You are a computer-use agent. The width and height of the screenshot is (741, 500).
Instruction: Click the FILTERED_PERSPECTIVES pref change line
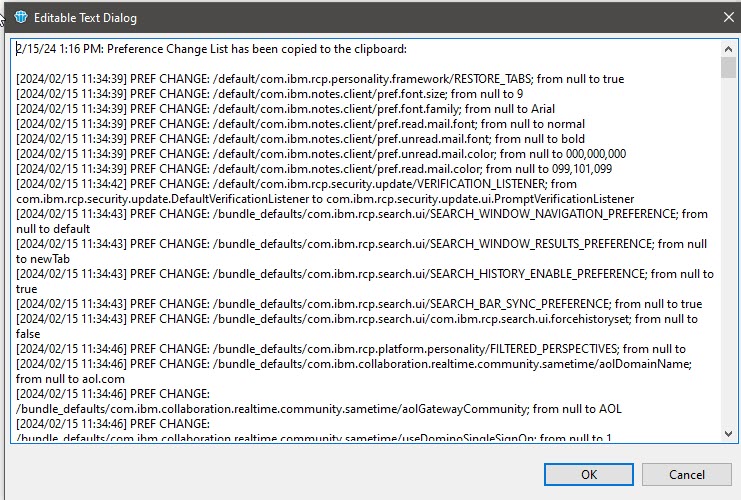coord(351,349)
